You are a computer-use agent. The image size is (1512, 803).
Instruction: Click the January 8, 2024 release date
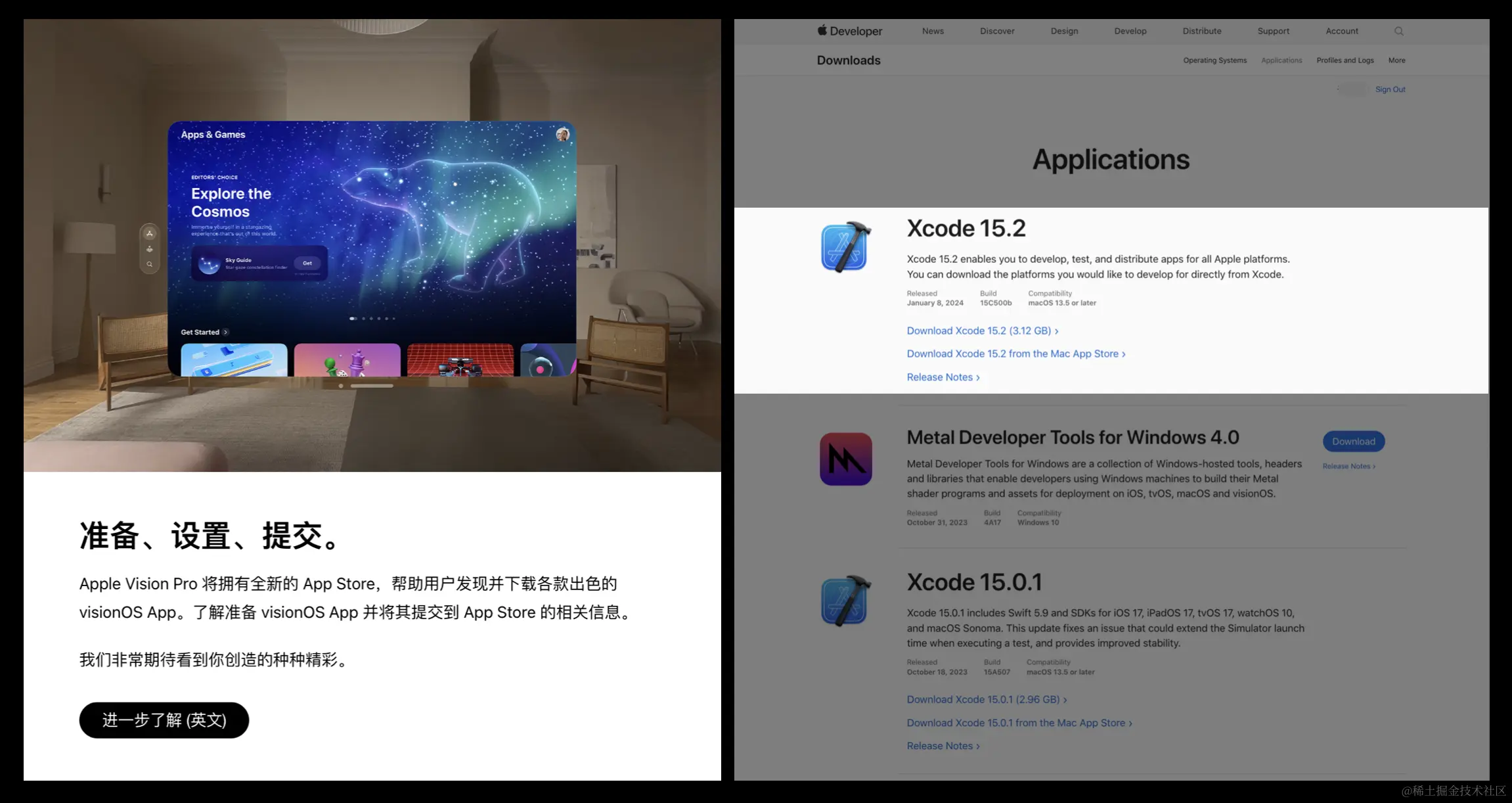[935, 303]
